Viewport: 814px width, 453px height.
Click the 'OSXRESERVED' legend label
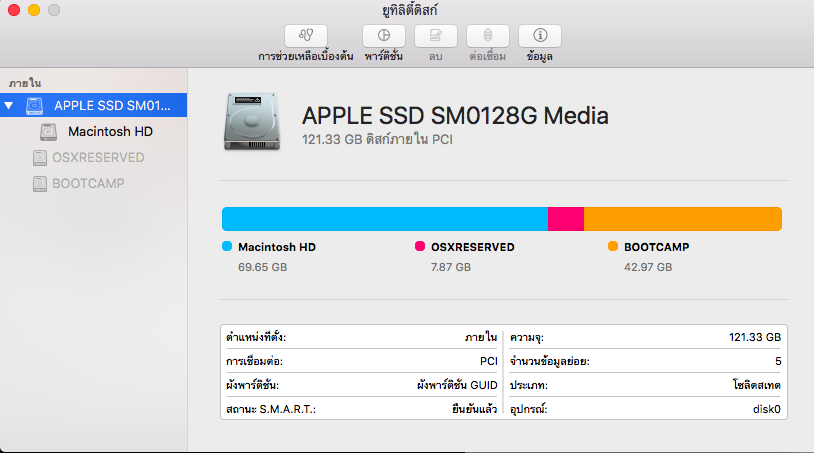(x=472, y=247)
